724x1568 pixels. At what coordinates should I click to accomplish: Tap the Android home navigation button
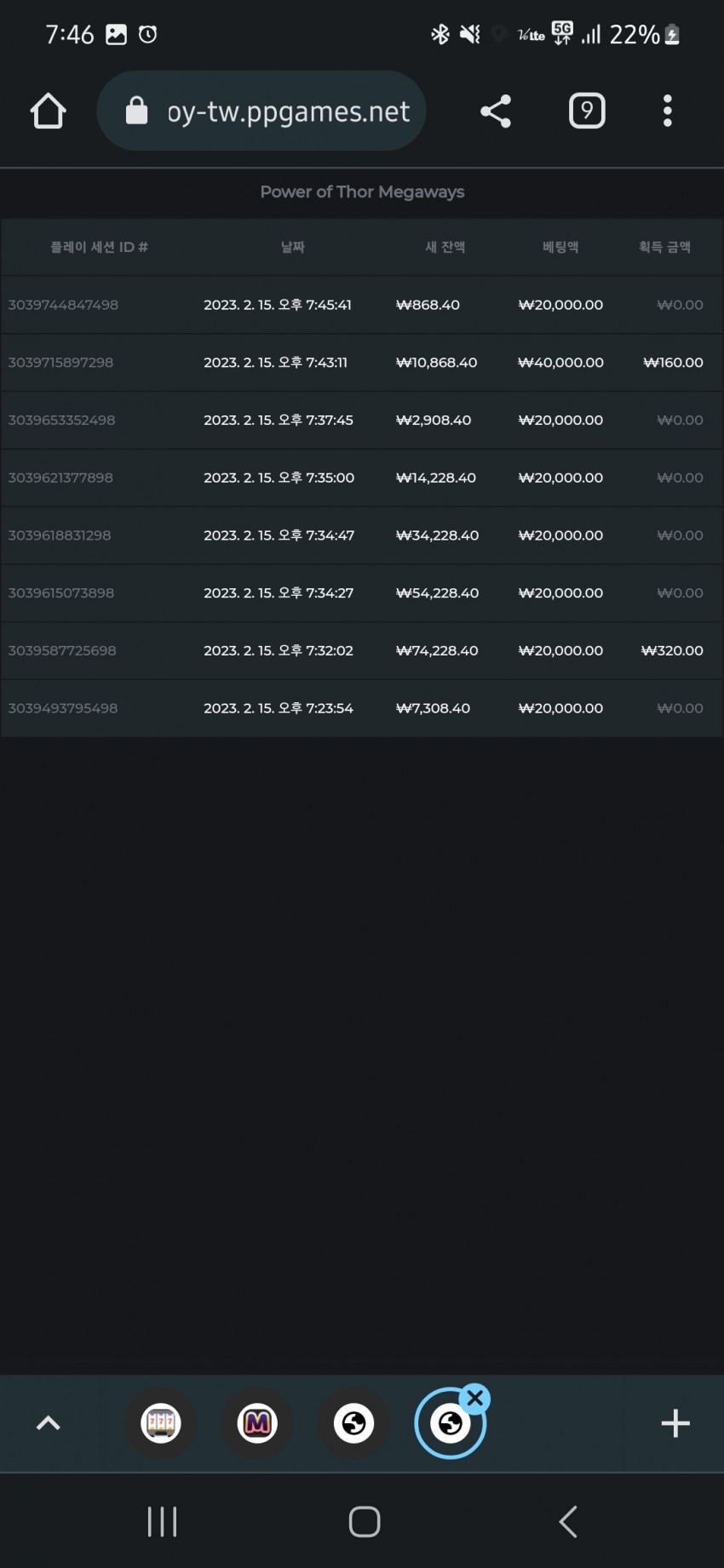pyautogui.click(x=365, y=1521)
